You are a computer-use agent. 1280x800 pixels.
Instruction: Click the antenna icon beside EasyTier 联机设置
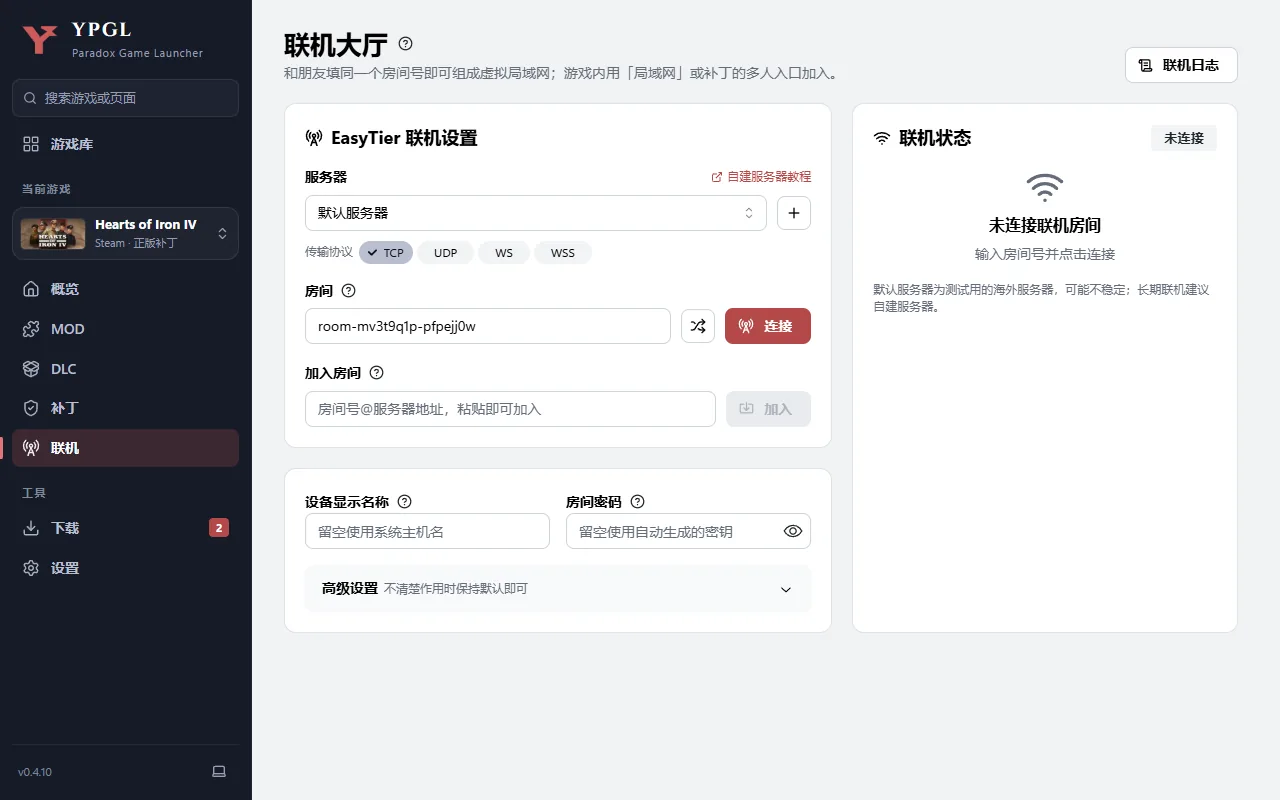point(314,138)
